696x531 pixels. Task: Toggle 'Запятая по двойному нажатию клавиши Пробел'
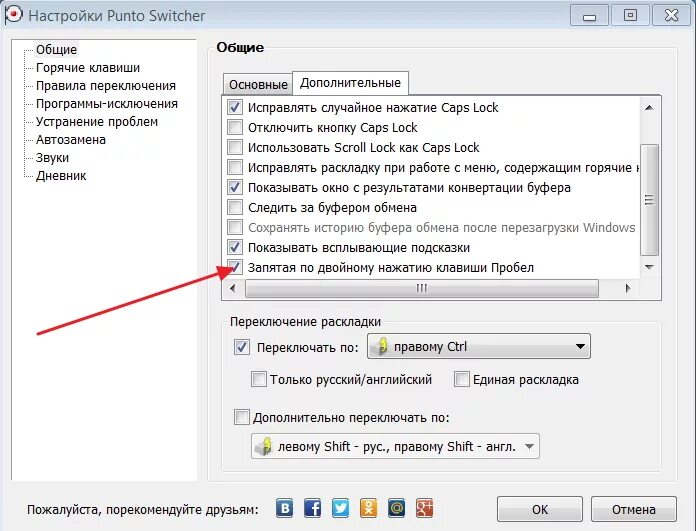click(235, 267)
